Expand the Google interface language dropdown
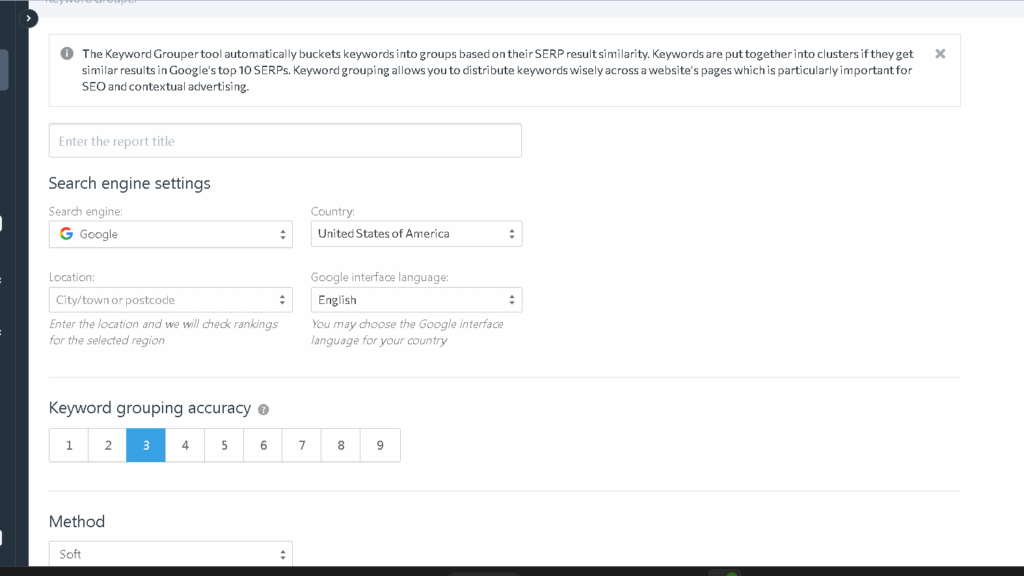1024x576 pixels. pos(416,300)
